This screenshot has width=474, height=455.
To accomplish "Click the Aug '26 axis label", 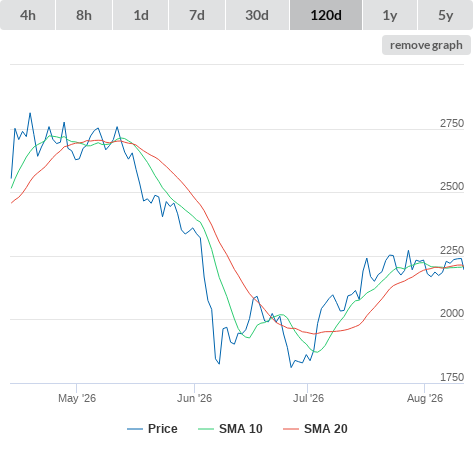I will click(x=425, y=398).
